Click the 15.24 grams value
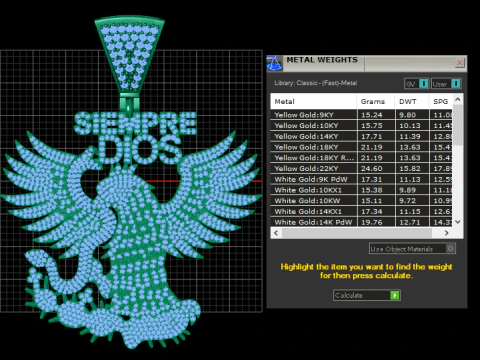The width and height of the screenshot is (480, 360). [371, 115]
